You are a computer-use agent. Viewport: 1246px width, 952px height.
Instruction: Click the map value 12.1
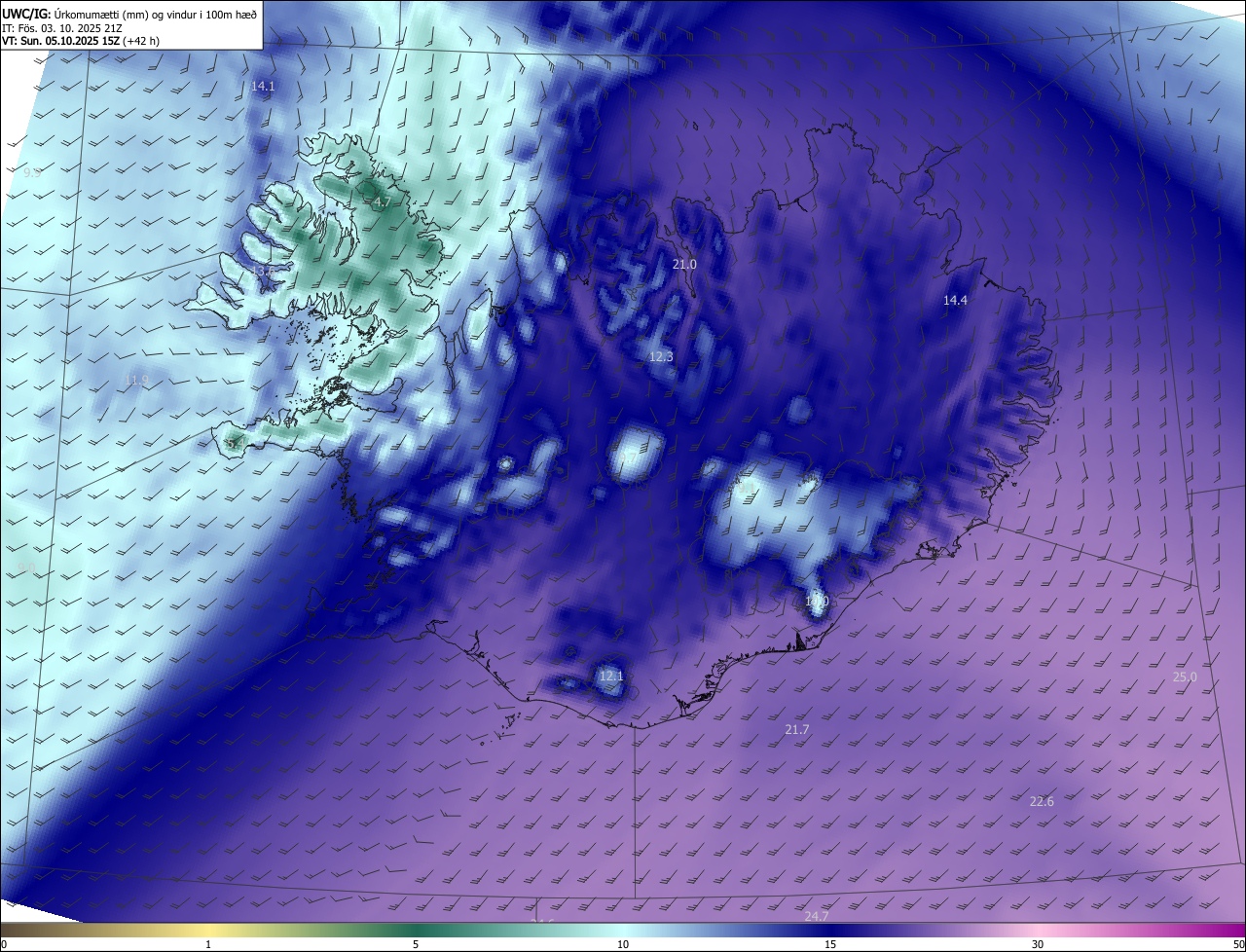tap(610, 676)
